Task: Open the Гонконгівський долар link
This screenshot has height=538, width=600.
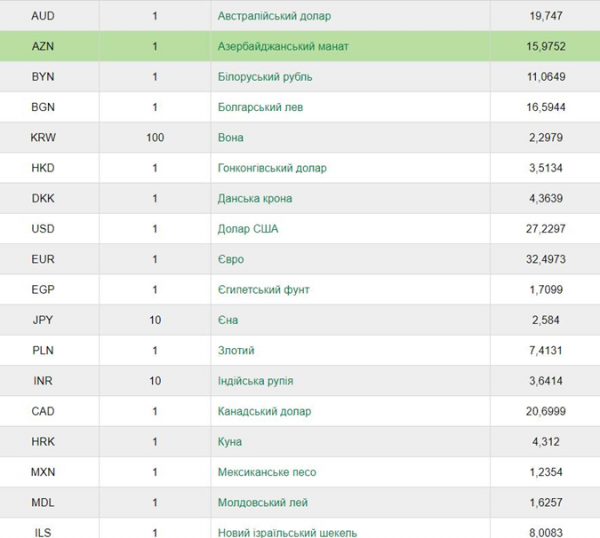Action: pos(272,168)
